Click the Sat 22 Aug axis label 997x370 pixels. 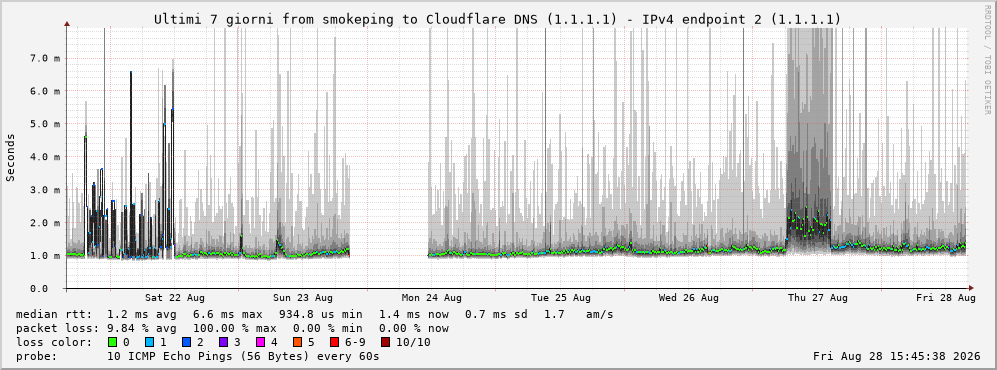pos(174,298)
